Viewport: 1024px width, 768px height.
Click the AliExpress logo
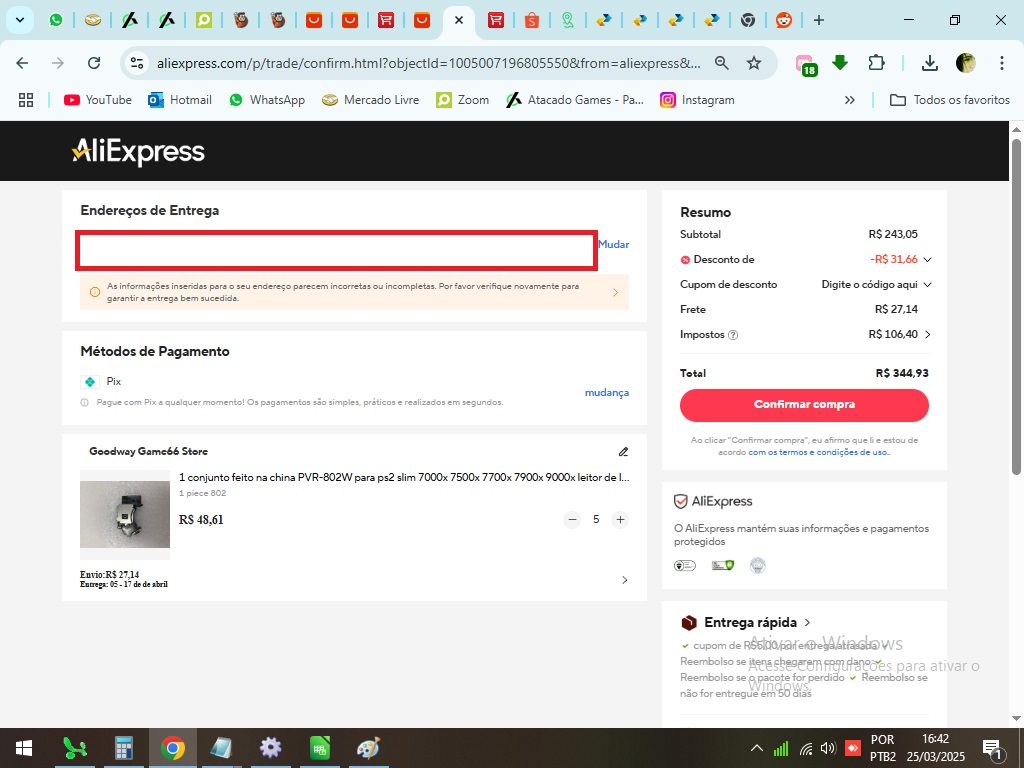coord(138,151)
